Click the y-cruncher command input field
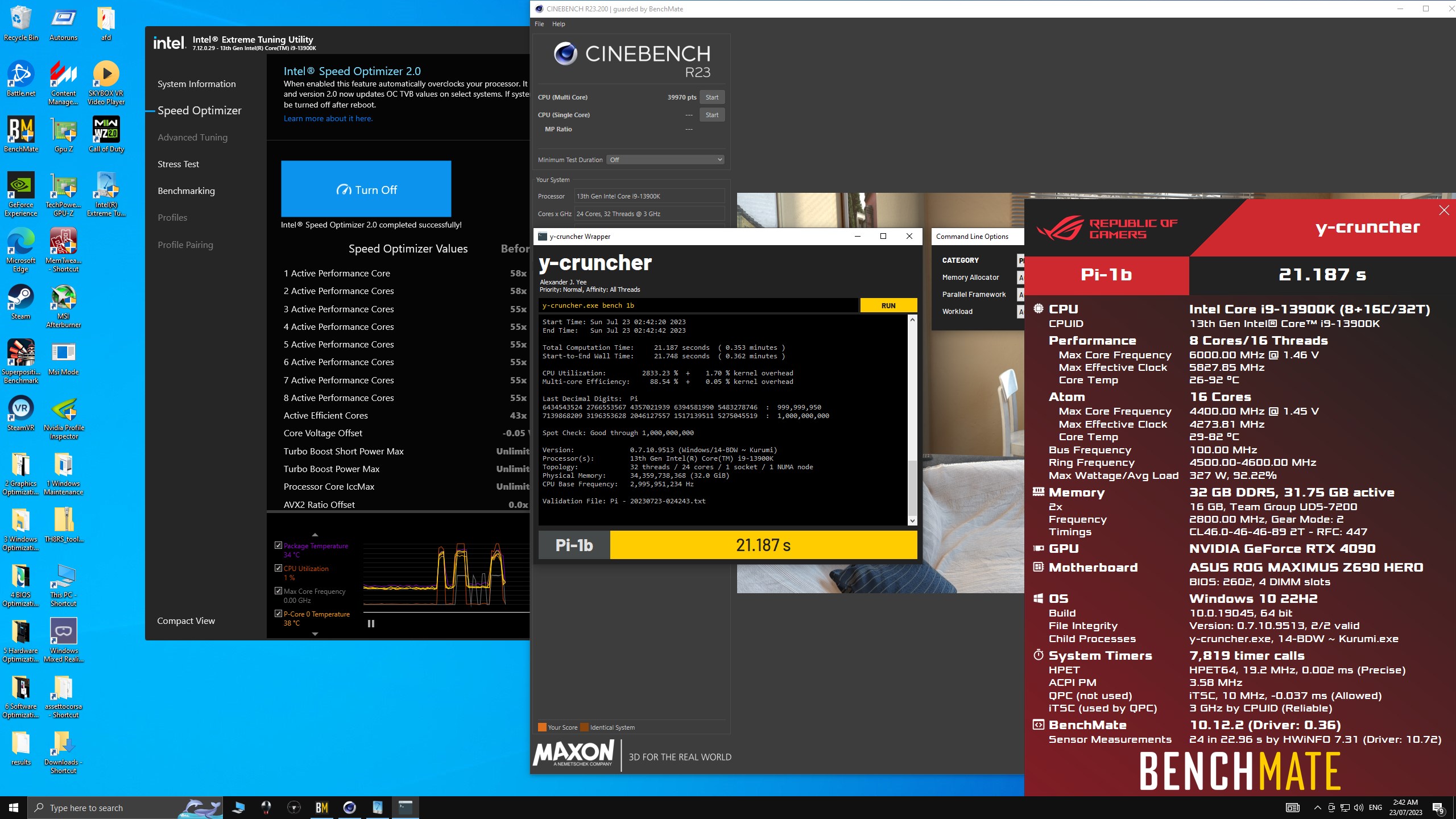This screenshot has width=1456, height=819. tap(698, 305)
